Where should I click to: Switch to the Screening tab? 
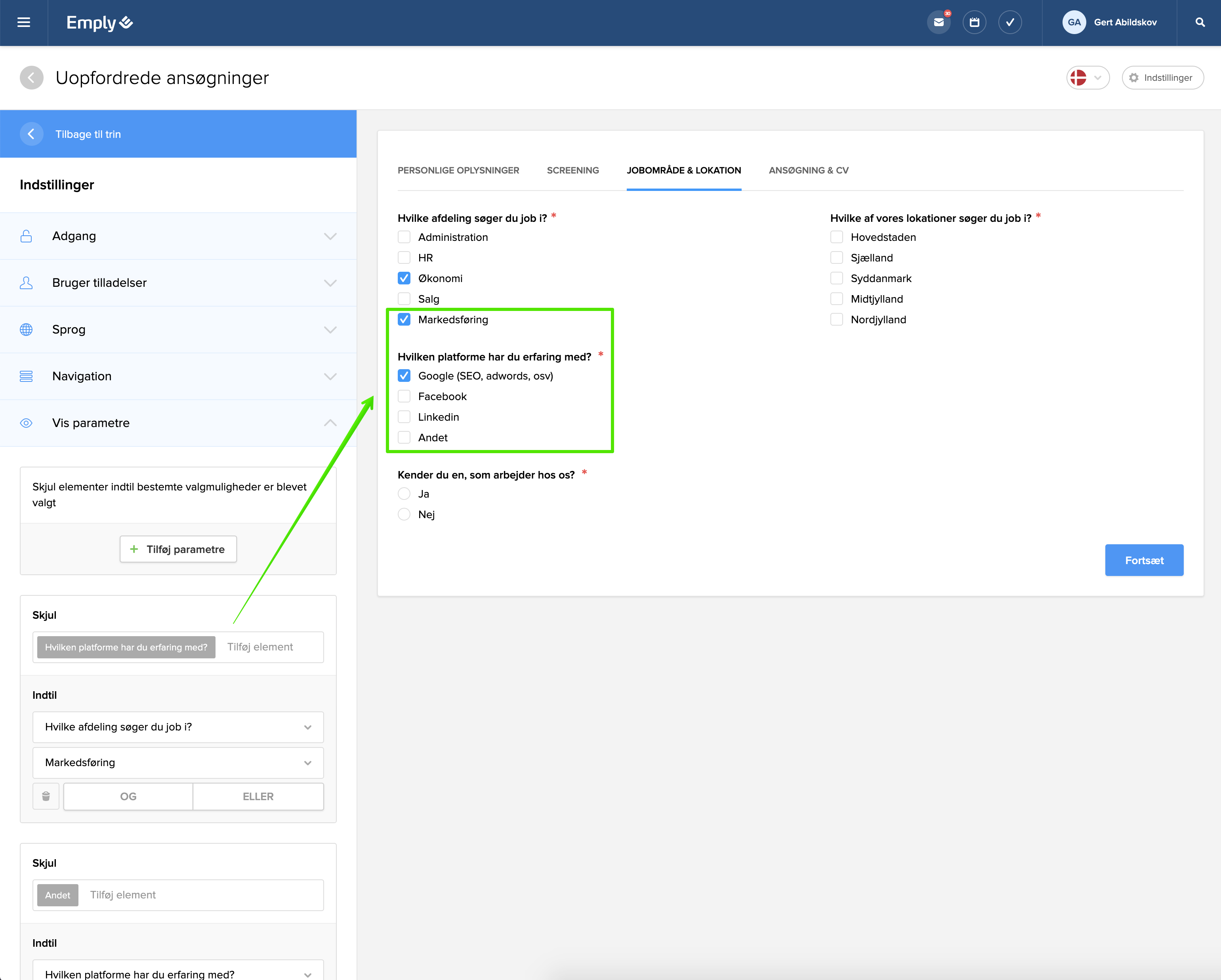pyautogui.click(x=572, y=170)
